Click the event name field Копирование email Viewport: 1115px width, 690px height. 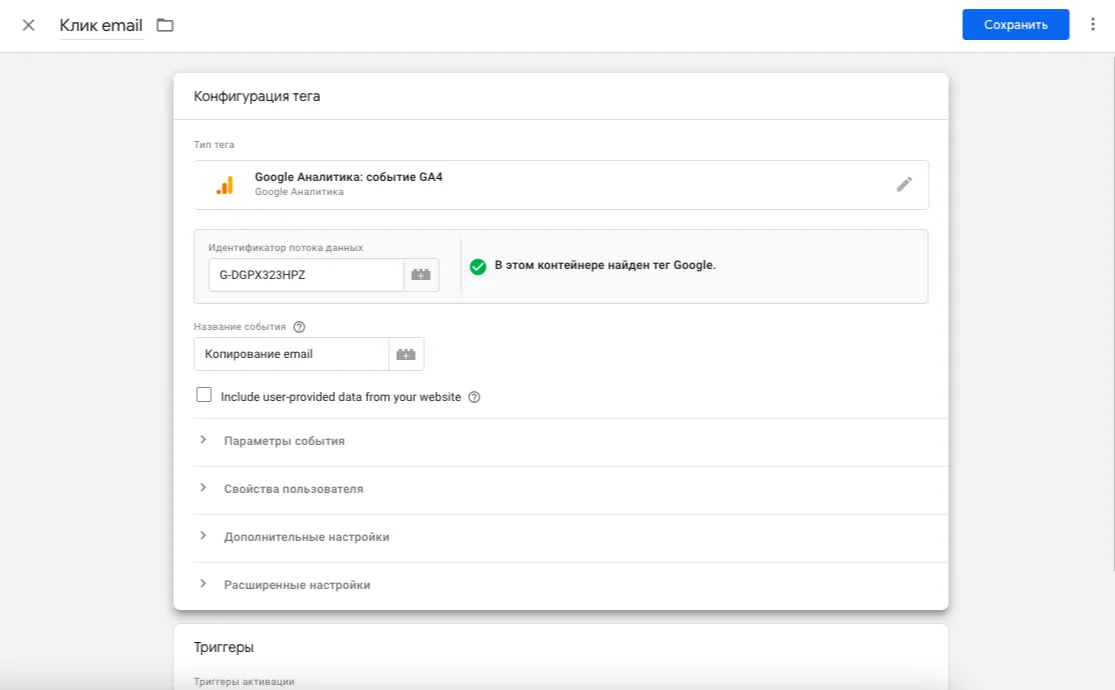pyautogui.click(x=291, y=354)
